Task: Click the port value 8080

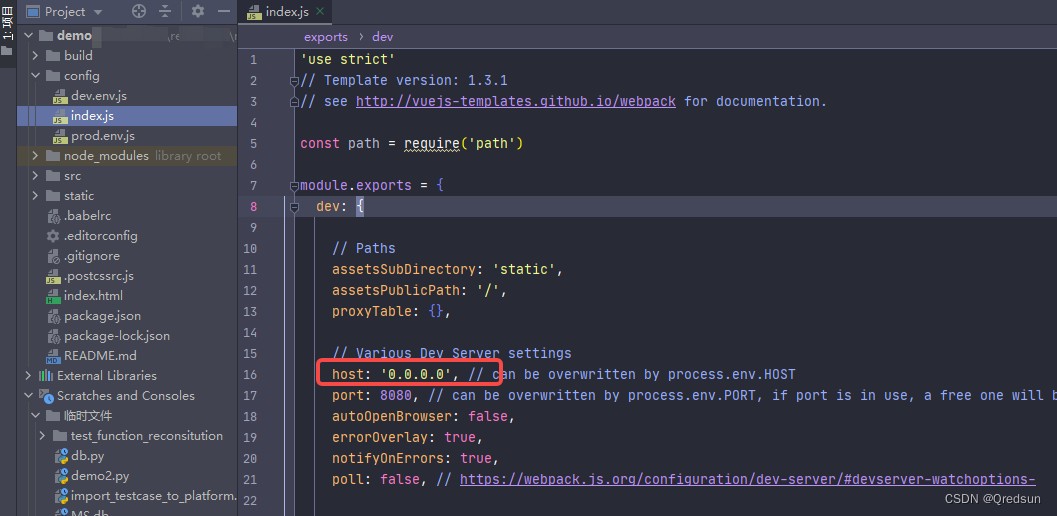Action: (x=396, y=395)
